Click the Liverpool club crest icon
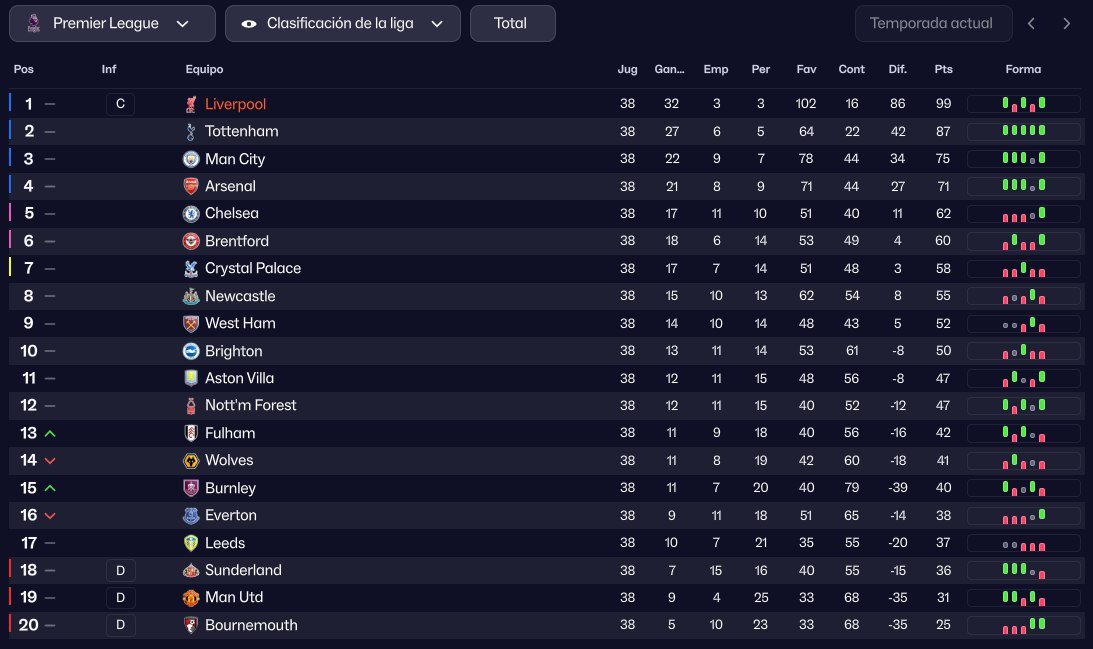1093x649 pixels. pyautogui.click(x=191, y=104)
